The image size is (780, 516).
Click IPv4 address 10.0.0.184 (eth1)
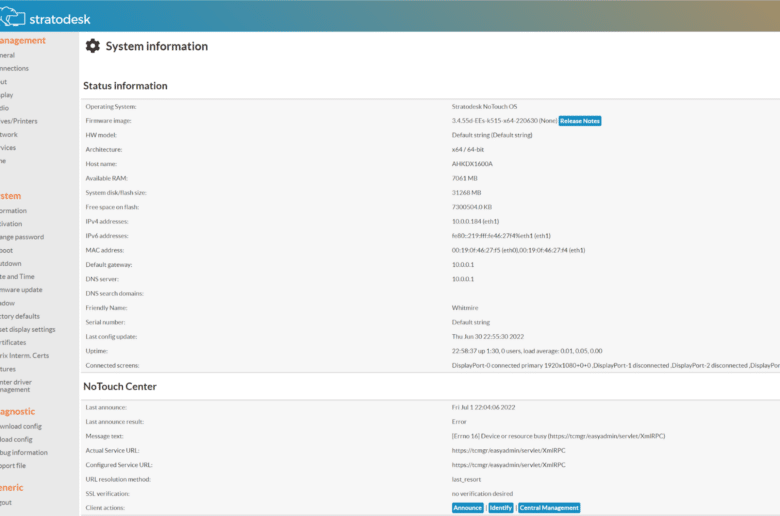[476, 221]
